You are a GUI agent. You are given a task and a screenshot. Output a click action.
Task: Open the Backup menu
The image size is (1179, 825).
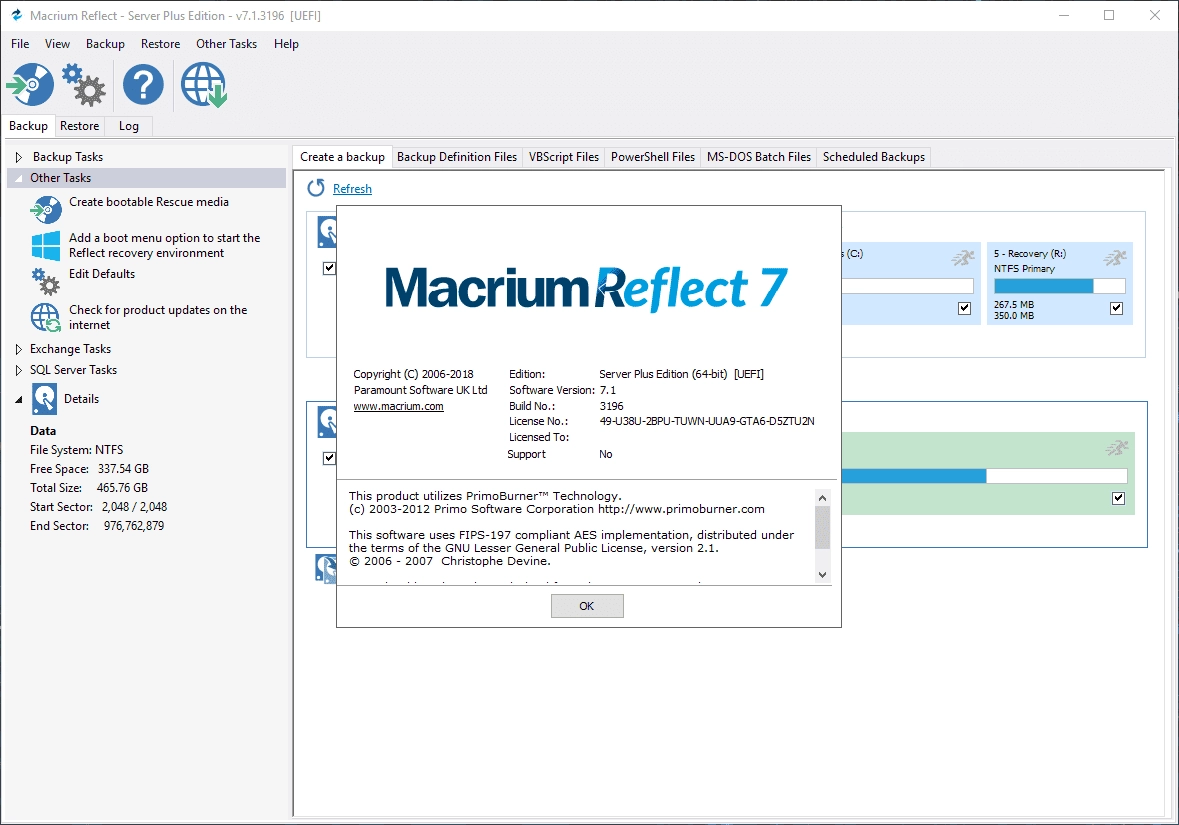pyautogui.click(x=105, y=44)
